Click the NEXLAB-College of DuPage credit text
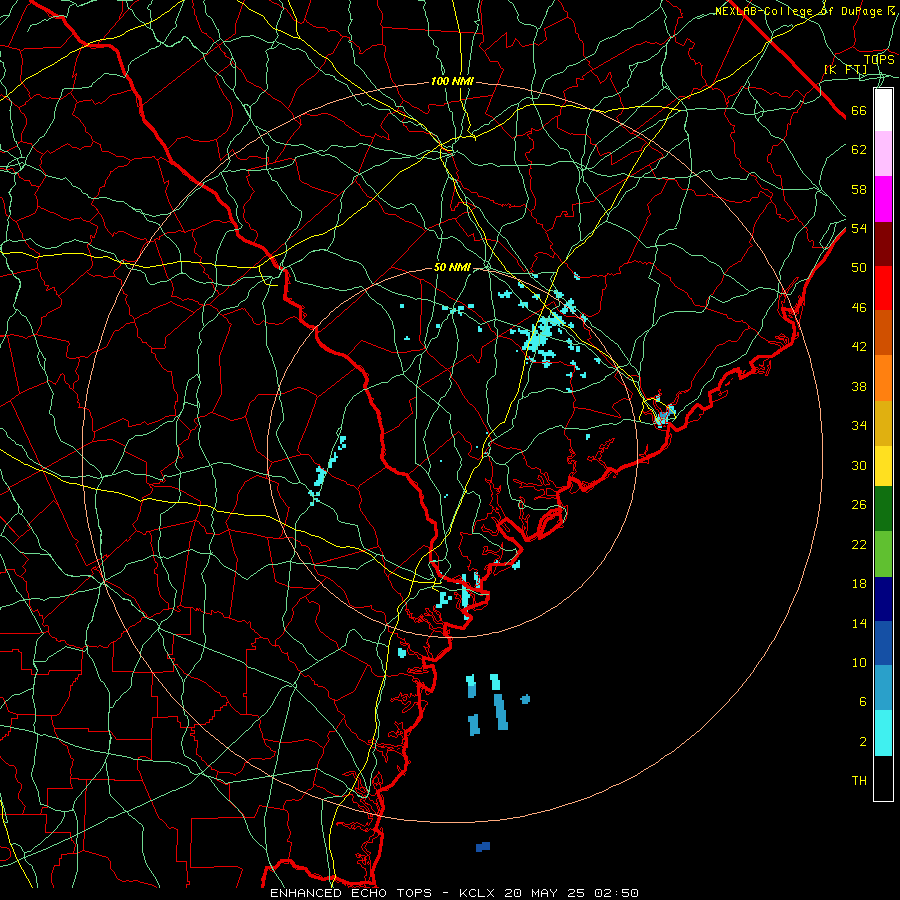900x900 pixels. (x=805, y=11)
